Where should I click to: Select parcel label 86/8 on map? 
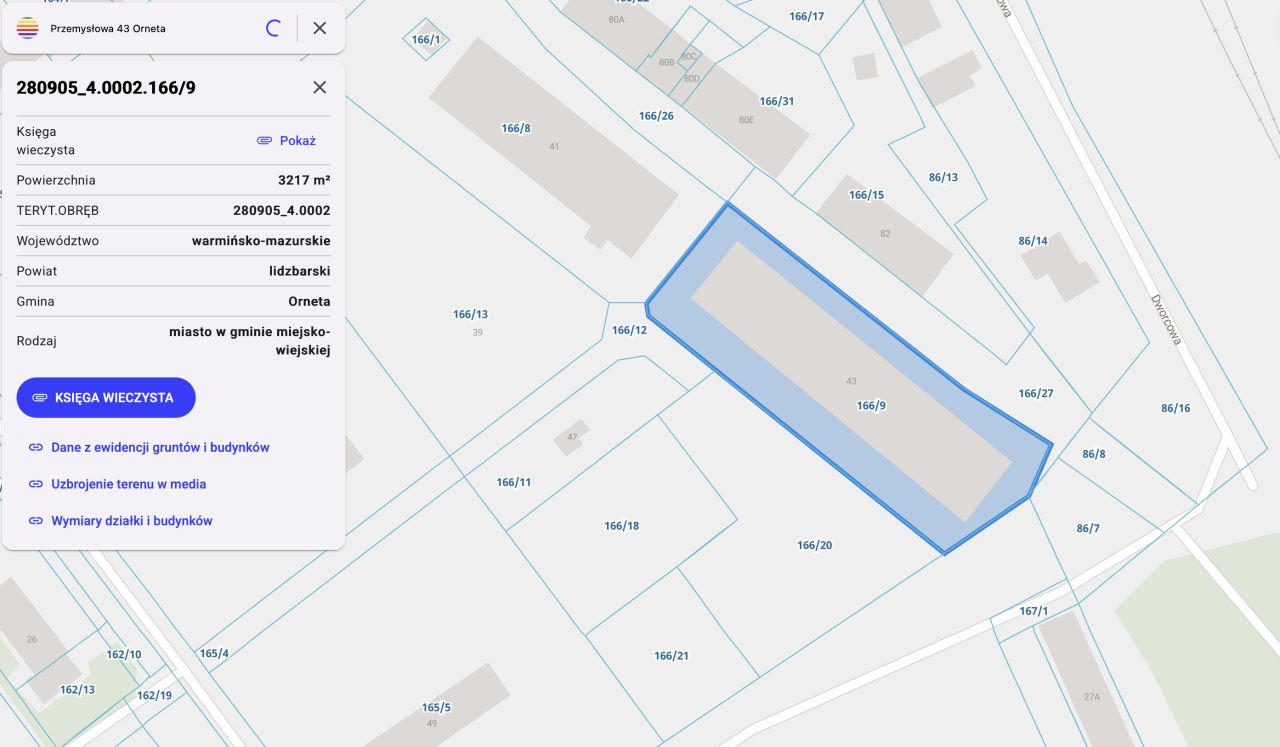coord(1094,454)
